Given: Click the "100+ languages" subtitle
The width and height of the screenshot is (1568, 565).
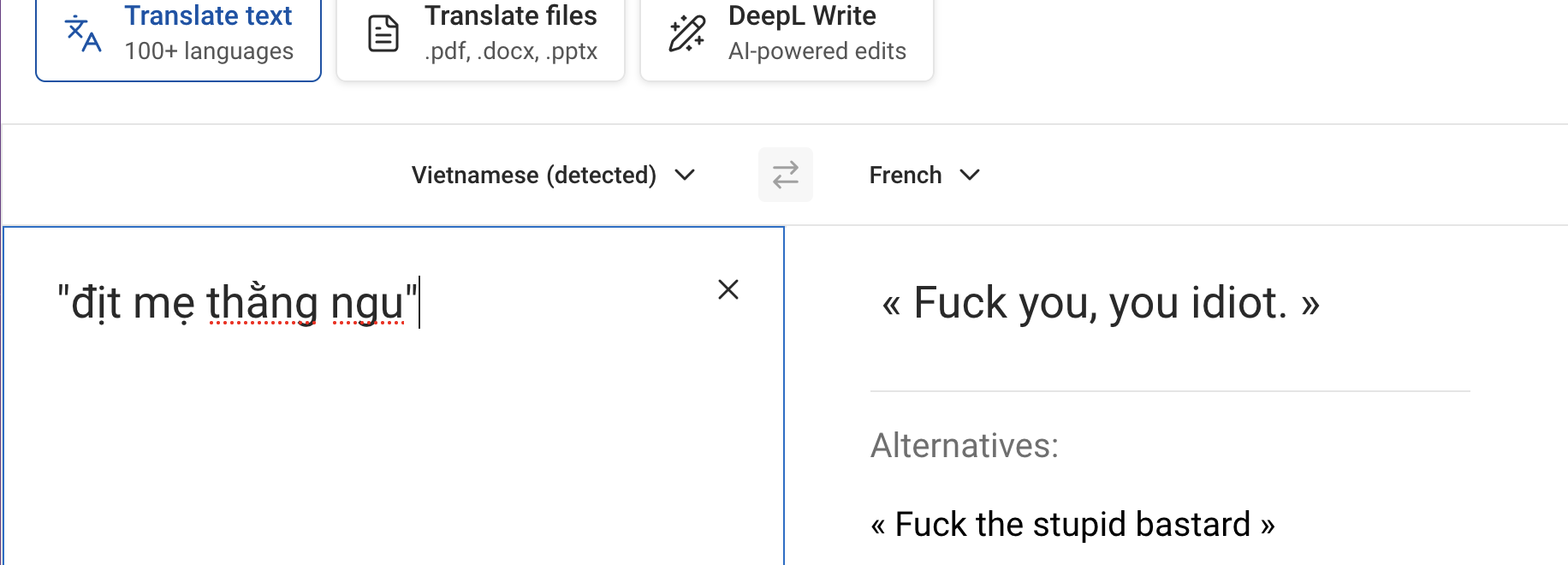Looking at the screenshot, I should point(209,51).
